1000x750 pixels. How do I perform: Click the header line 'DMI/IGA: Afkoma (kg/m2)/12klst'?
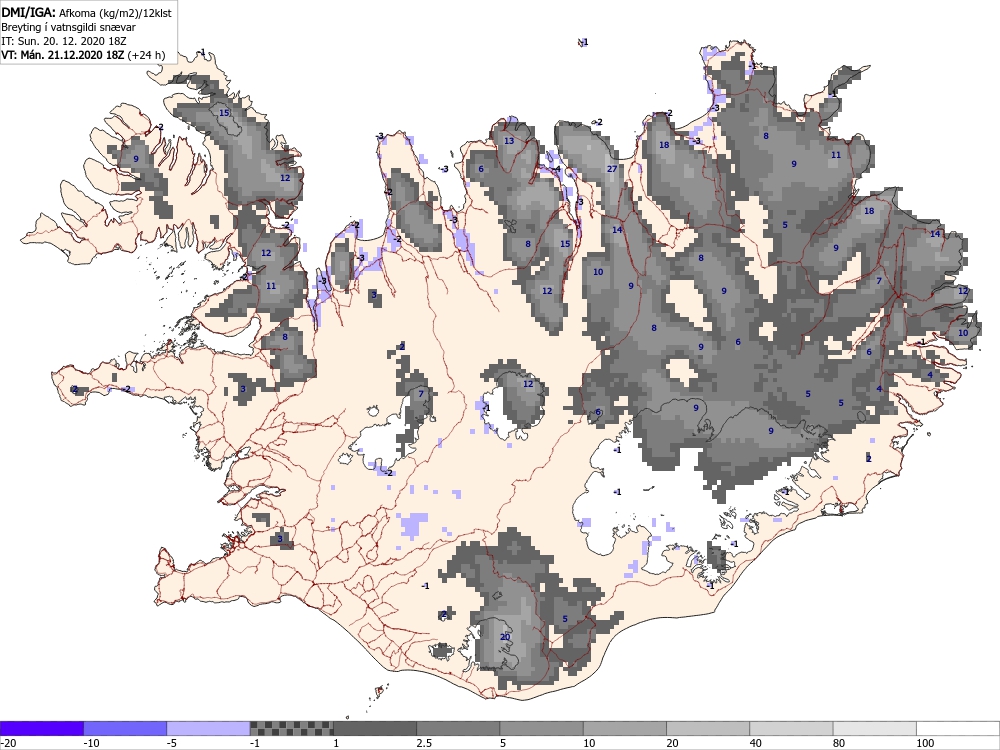click(x=86, y=12)
